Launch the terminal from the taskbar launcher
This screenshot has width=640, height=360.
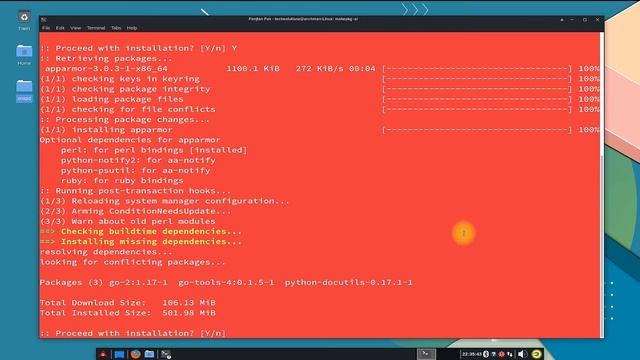coord(165,354)
